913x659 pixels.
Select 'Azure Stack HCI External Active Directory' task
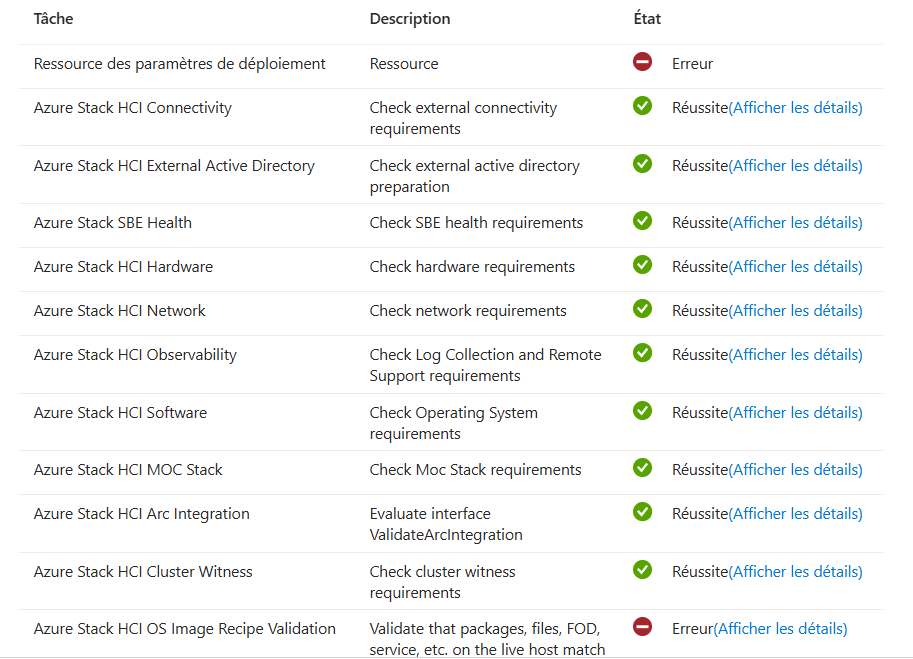174,166
